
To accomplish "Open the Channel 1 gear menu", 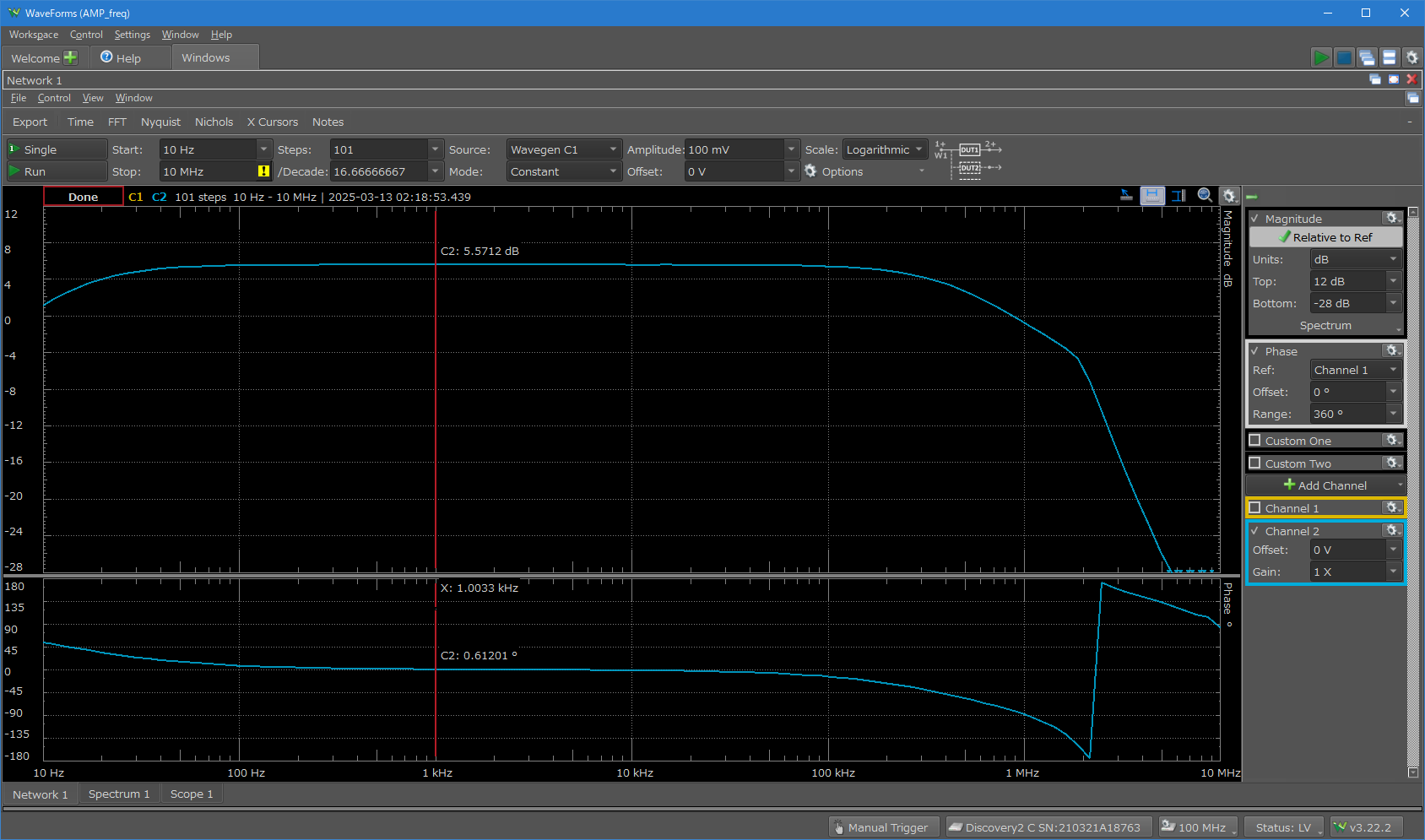I will pyautogui.click(x=1392, y=507).
